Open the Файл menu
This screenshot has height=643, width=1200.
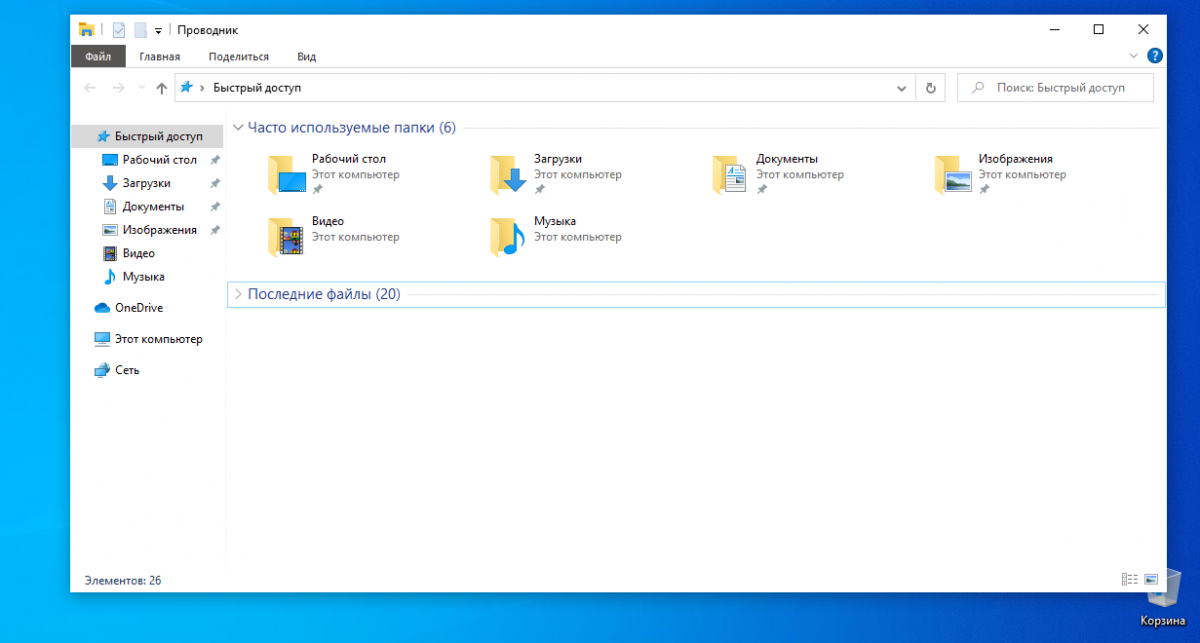[97, 56]
